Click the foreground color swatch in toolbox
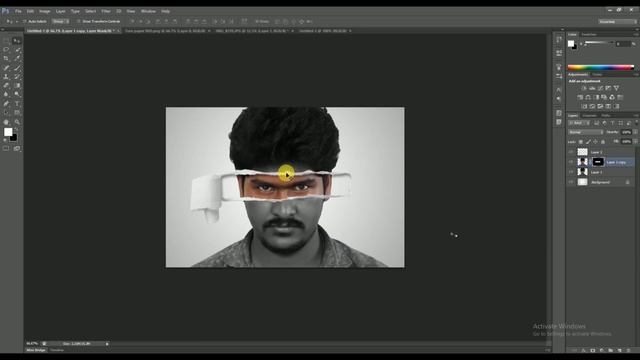 [8, 132]
